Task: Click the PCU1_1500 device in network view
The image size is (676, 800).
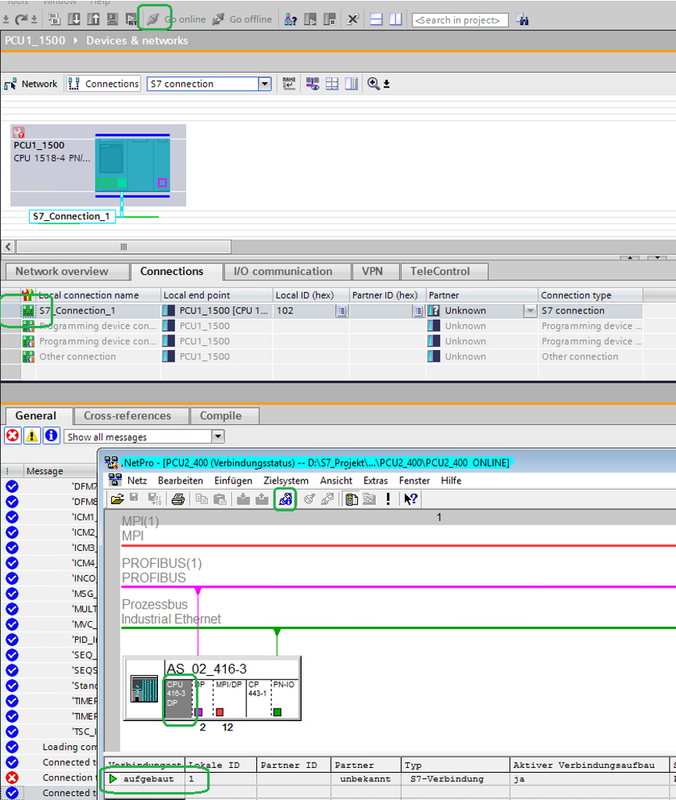Action: [98, 164]
